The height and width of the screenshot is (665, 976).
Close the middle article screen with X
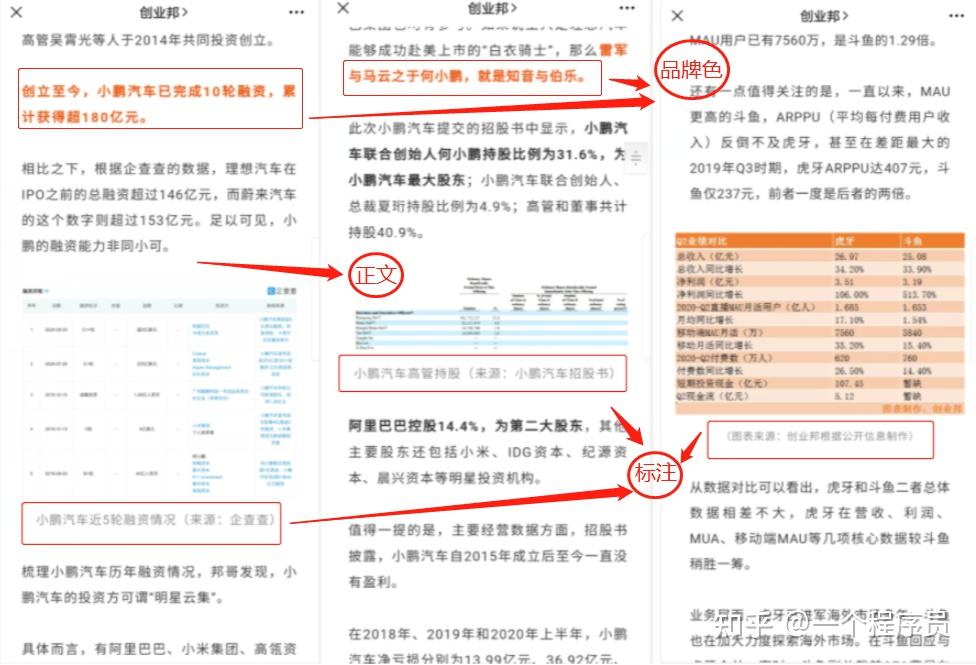pyautogui.click(x=343, y=8)
